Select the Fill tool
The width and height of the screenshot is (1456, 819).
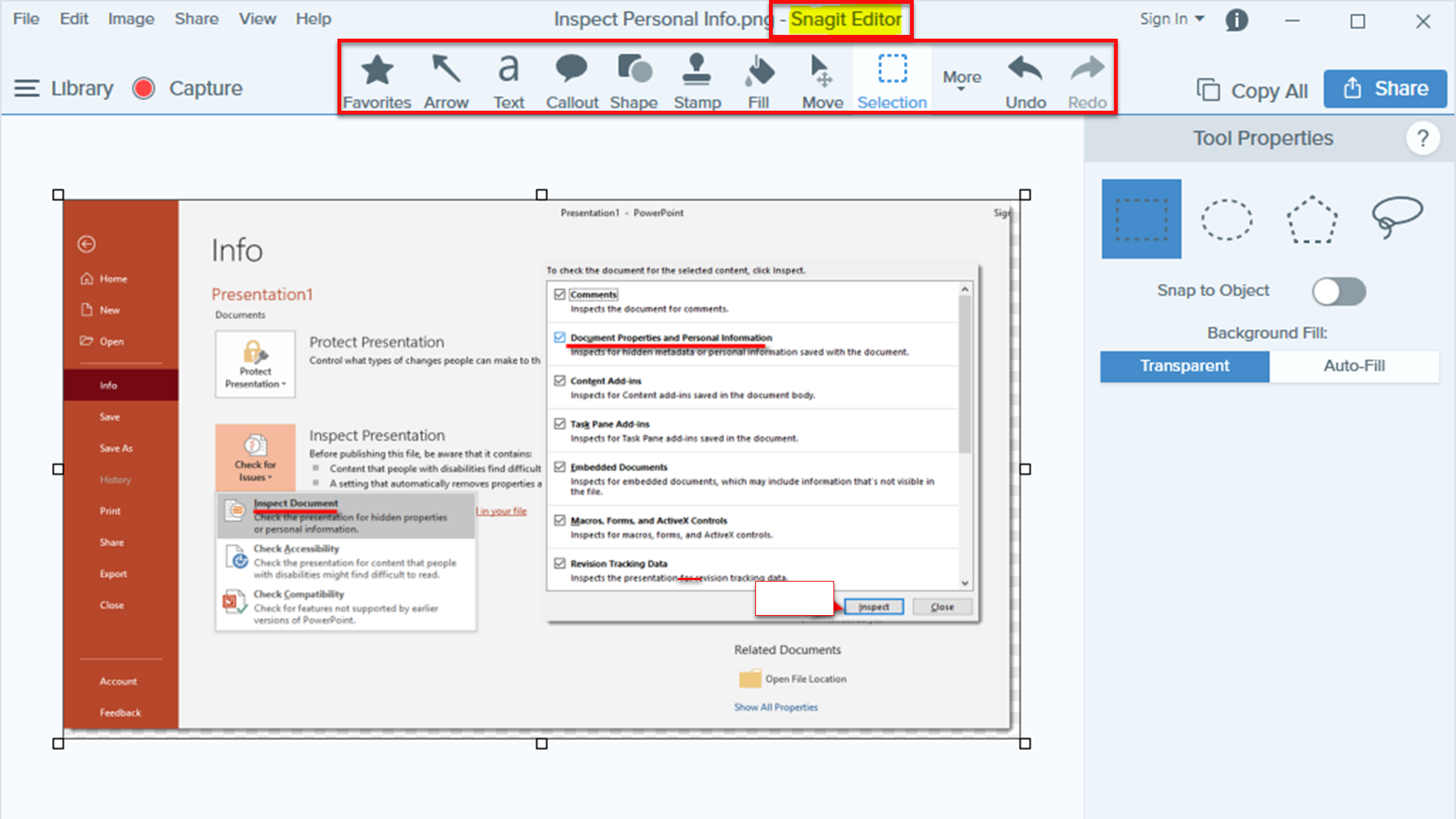coord(759,80)
